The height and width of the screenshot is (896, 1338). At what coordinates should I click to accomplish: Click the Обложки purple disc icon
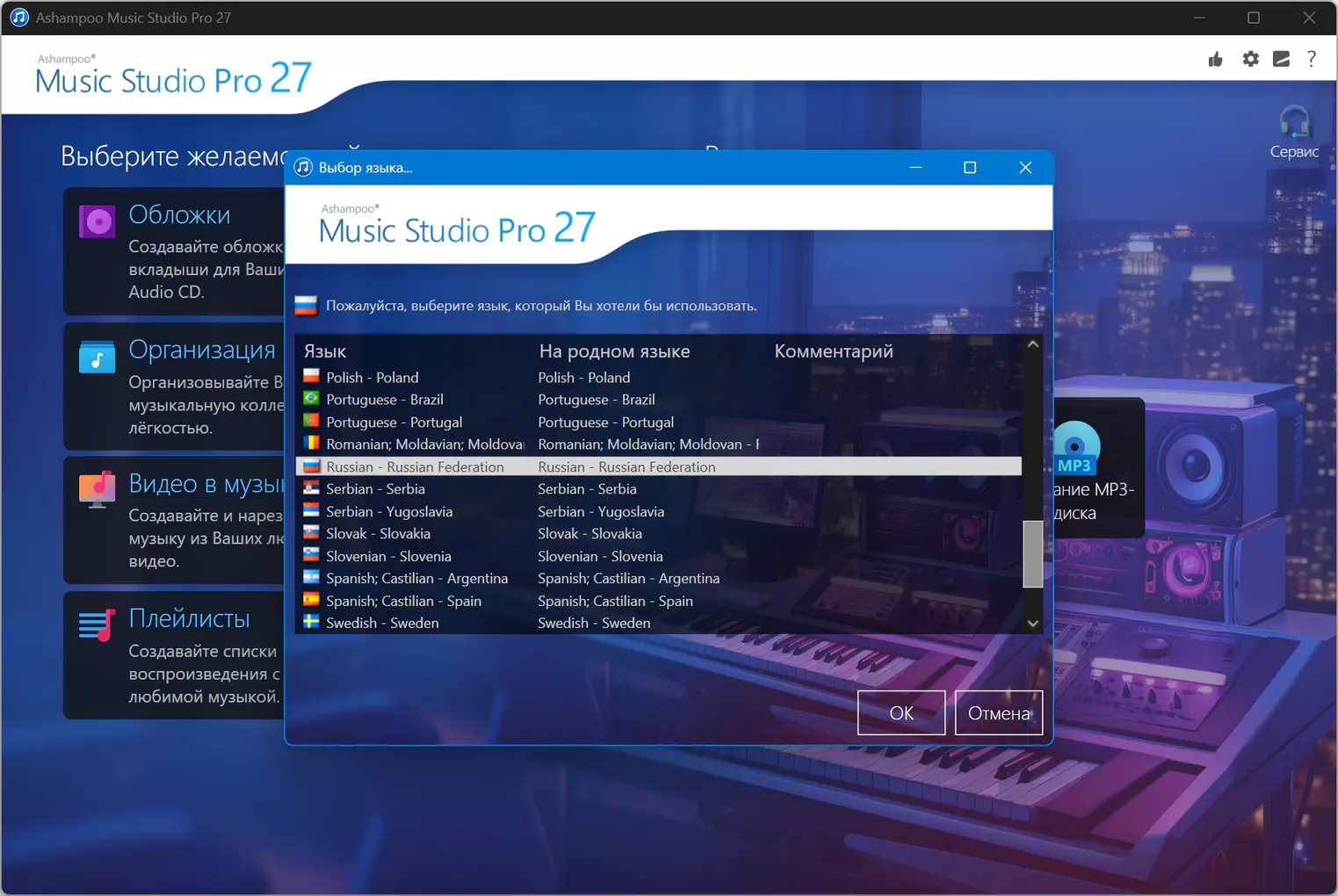(97, 222)
